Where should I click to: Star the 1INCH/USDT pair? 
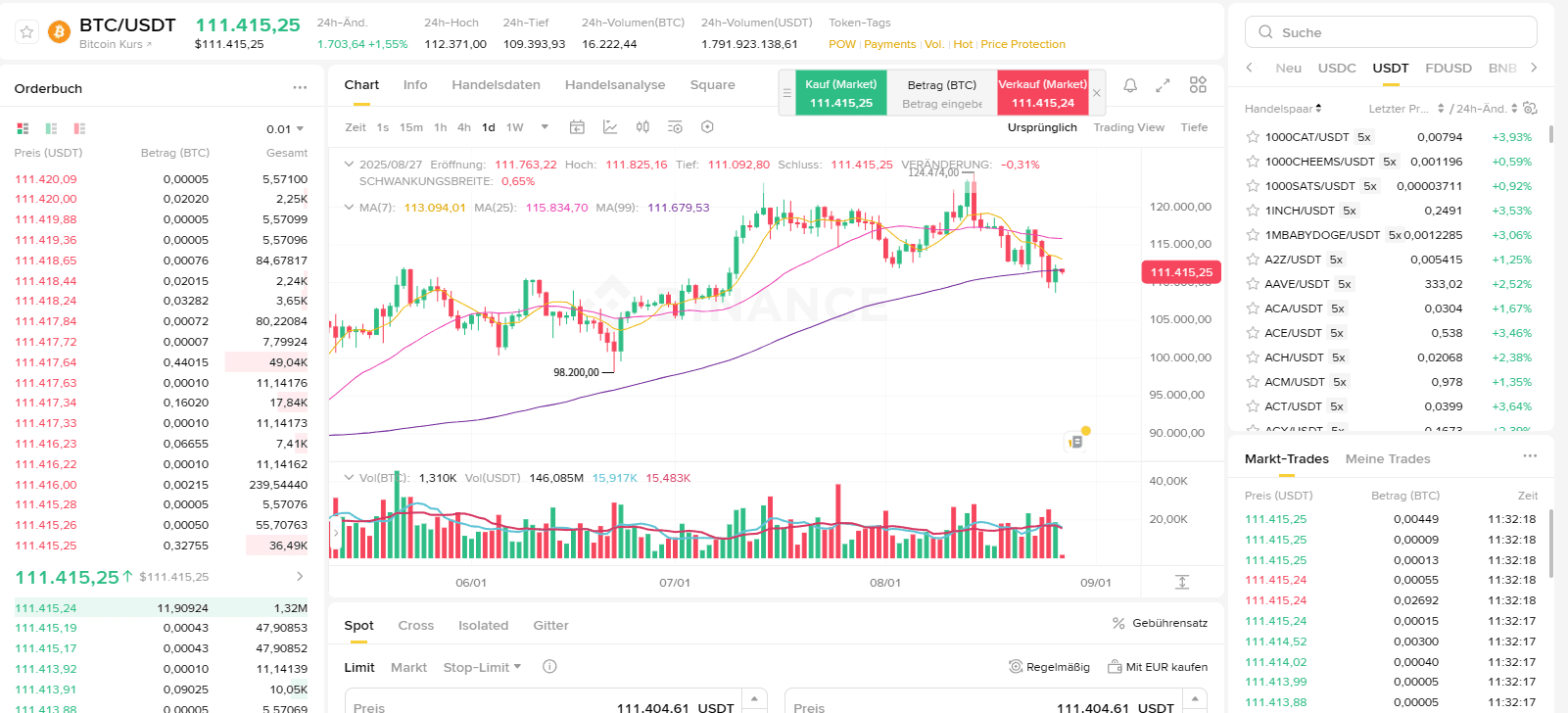coord(1252,211)
